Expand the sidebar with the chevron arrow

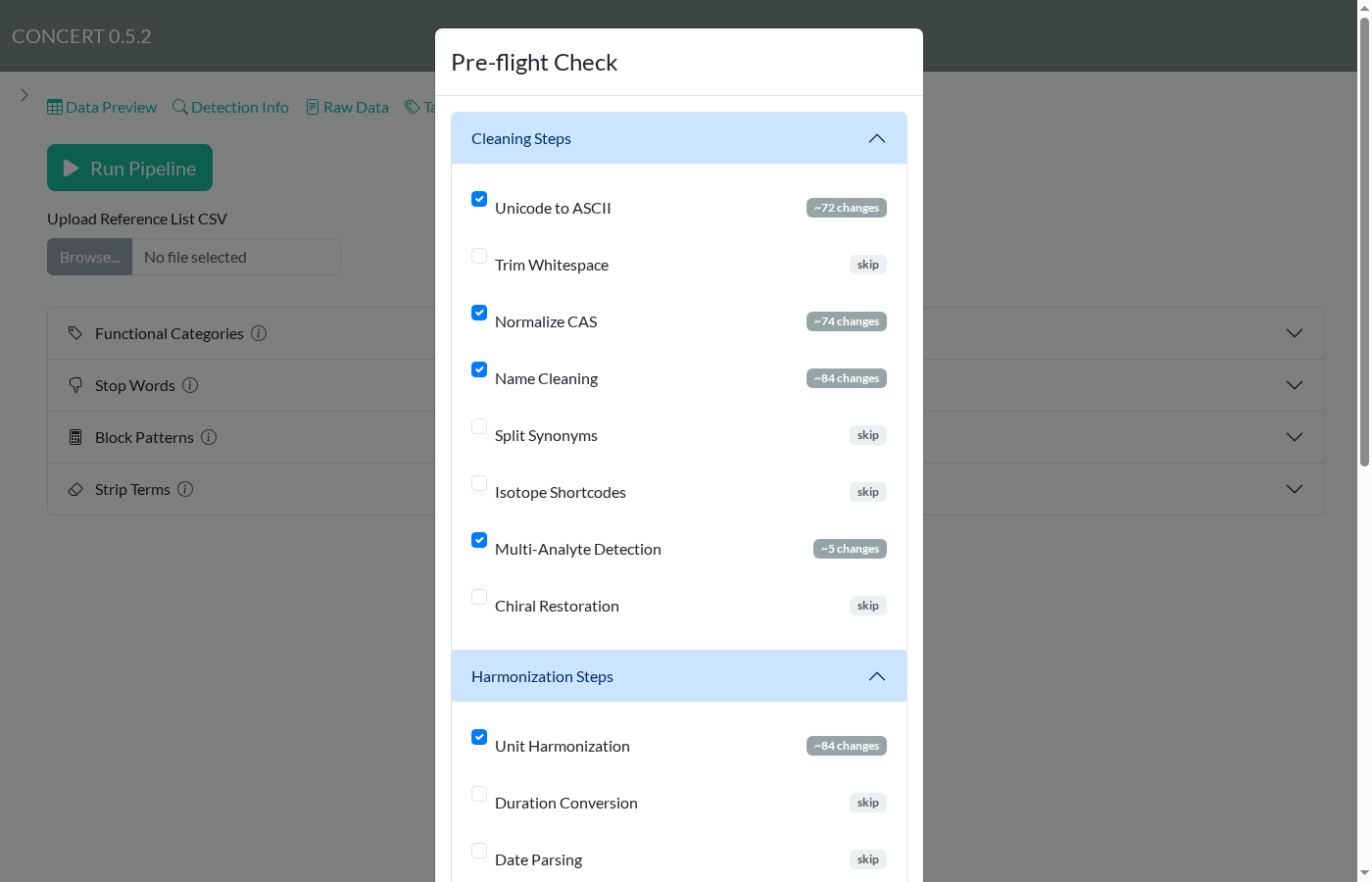[24, 95]
